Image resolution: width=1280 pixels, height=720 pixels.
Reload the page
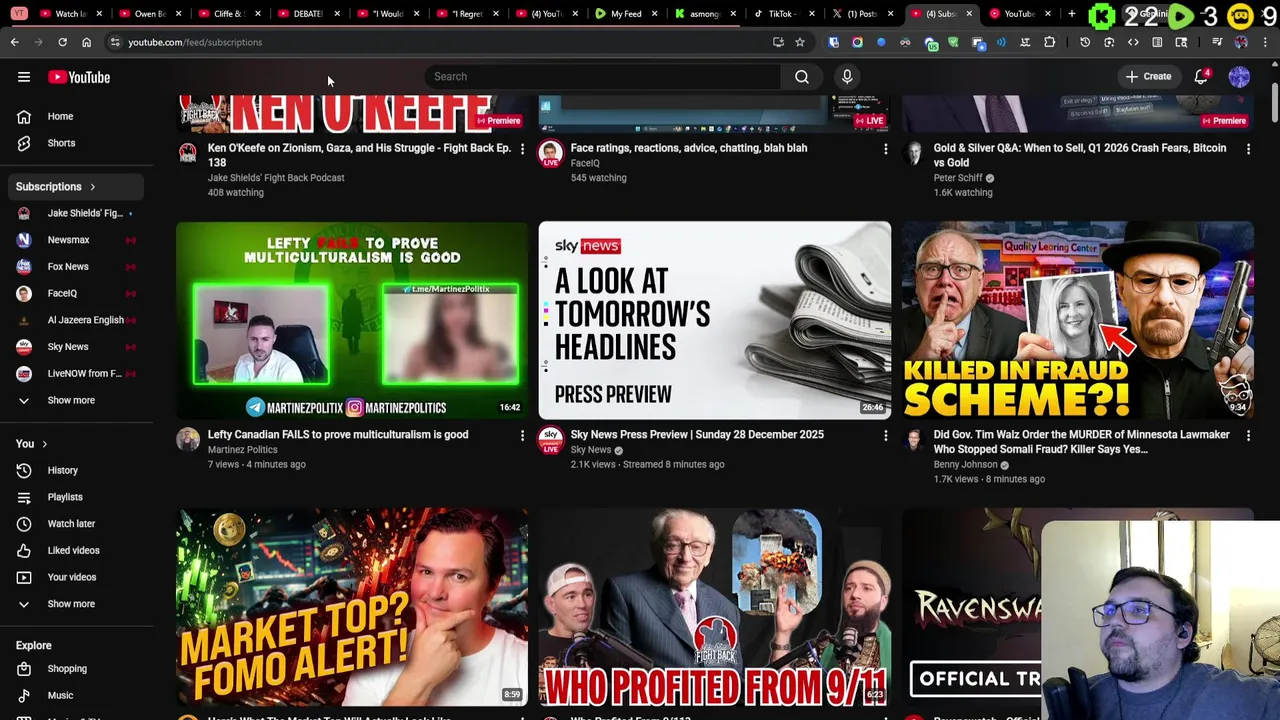62,42
